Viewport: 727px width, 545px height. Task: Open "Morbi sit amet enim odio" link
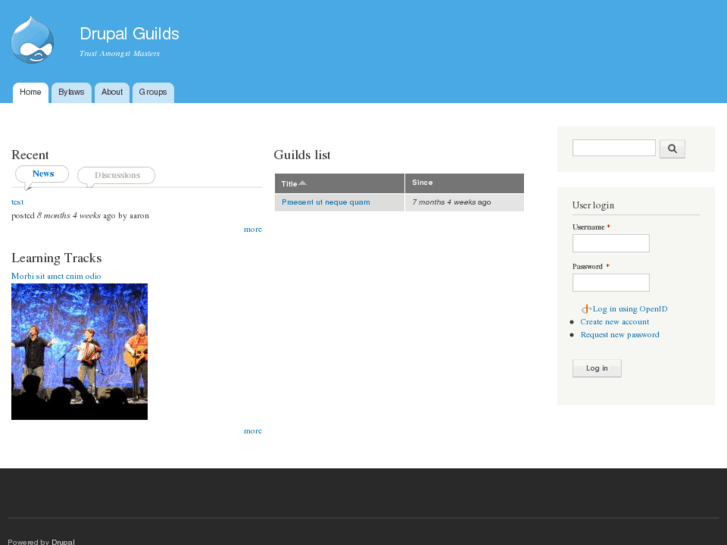(x=56, y=276)
